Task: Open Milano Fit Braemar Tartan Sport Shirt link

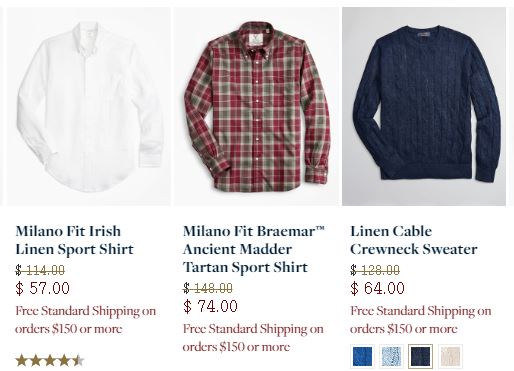Action: tap(254, 249)
